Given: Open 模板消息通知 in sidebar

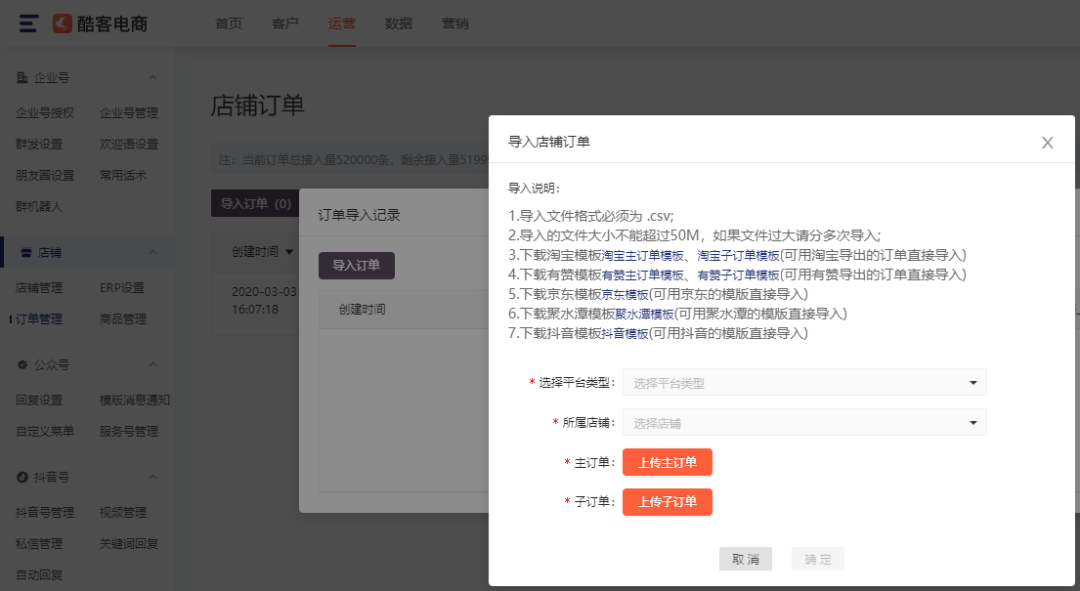Looking at the screenshot, I should (134, 400).
